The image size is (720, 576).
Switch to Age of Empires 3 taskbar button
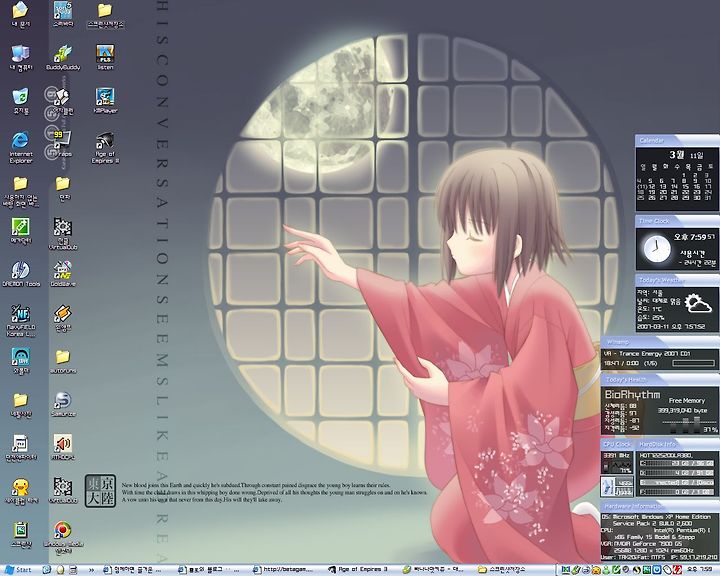[359, 570]
